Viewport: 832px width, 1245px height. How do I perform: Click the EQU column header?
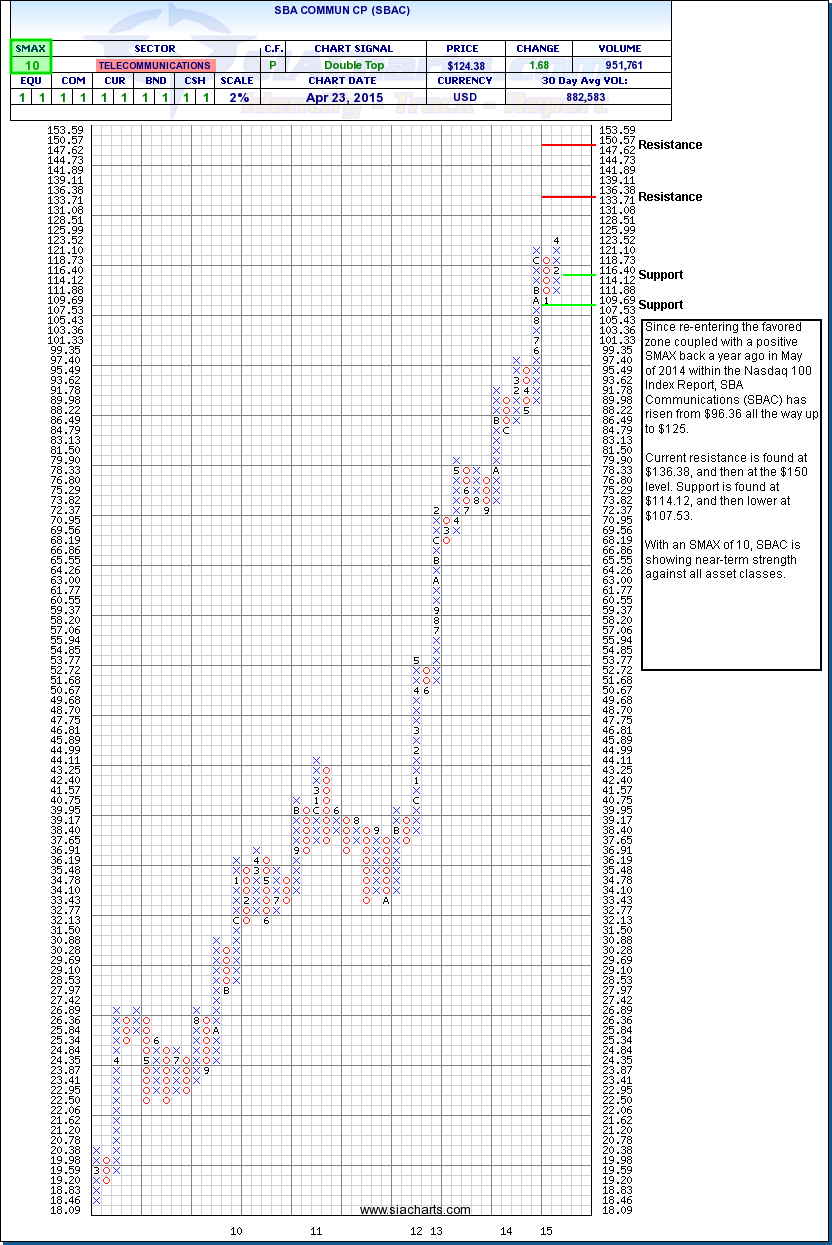point(30,81)
